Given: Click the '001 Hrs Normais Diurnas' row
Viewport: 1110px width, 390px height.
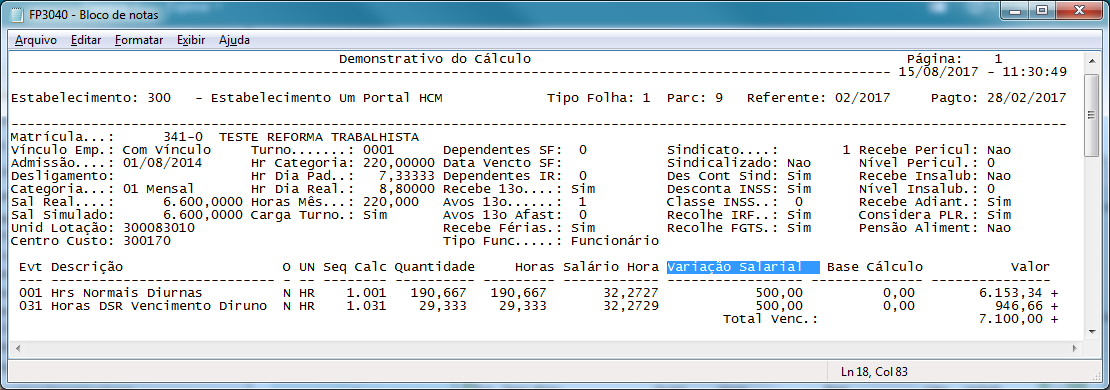Looking at the screenshot, I should click(x=539, y=293).
